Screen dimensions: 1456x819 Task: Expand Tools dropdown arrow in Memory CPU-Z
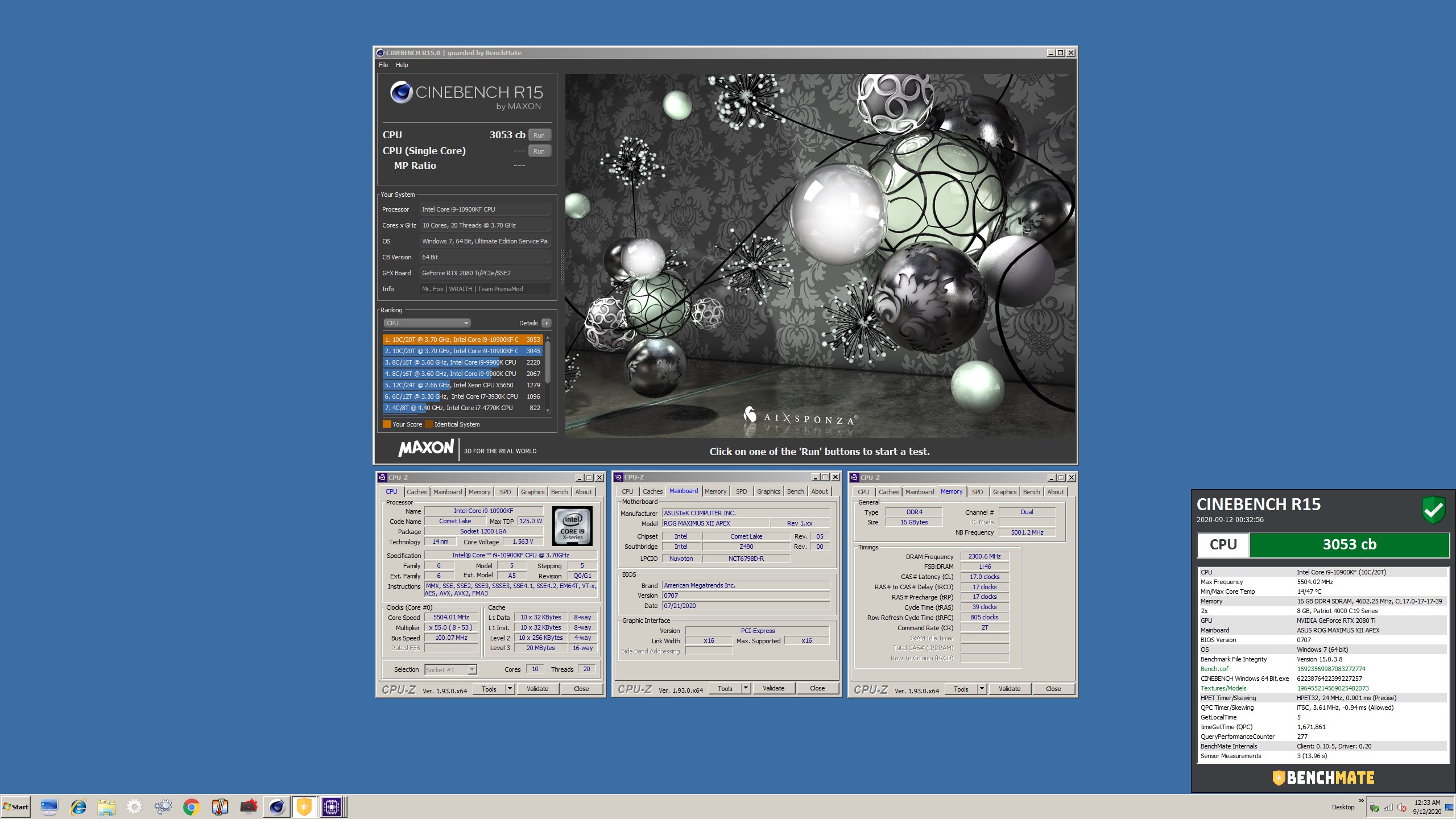click(x=982, y=689)
